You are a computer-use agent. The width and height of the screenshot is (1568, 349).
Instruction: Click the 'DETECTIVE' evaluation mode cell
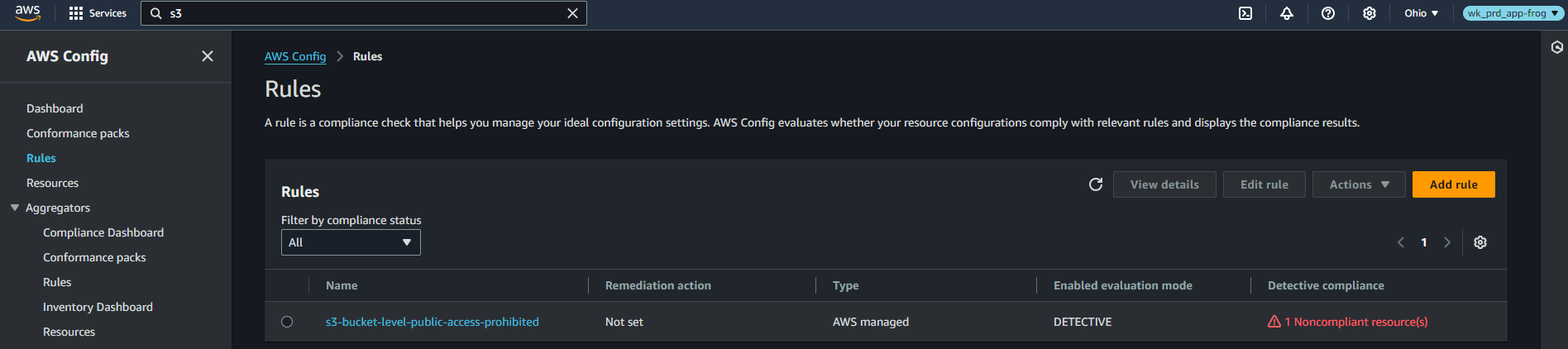click(1082, 322)
